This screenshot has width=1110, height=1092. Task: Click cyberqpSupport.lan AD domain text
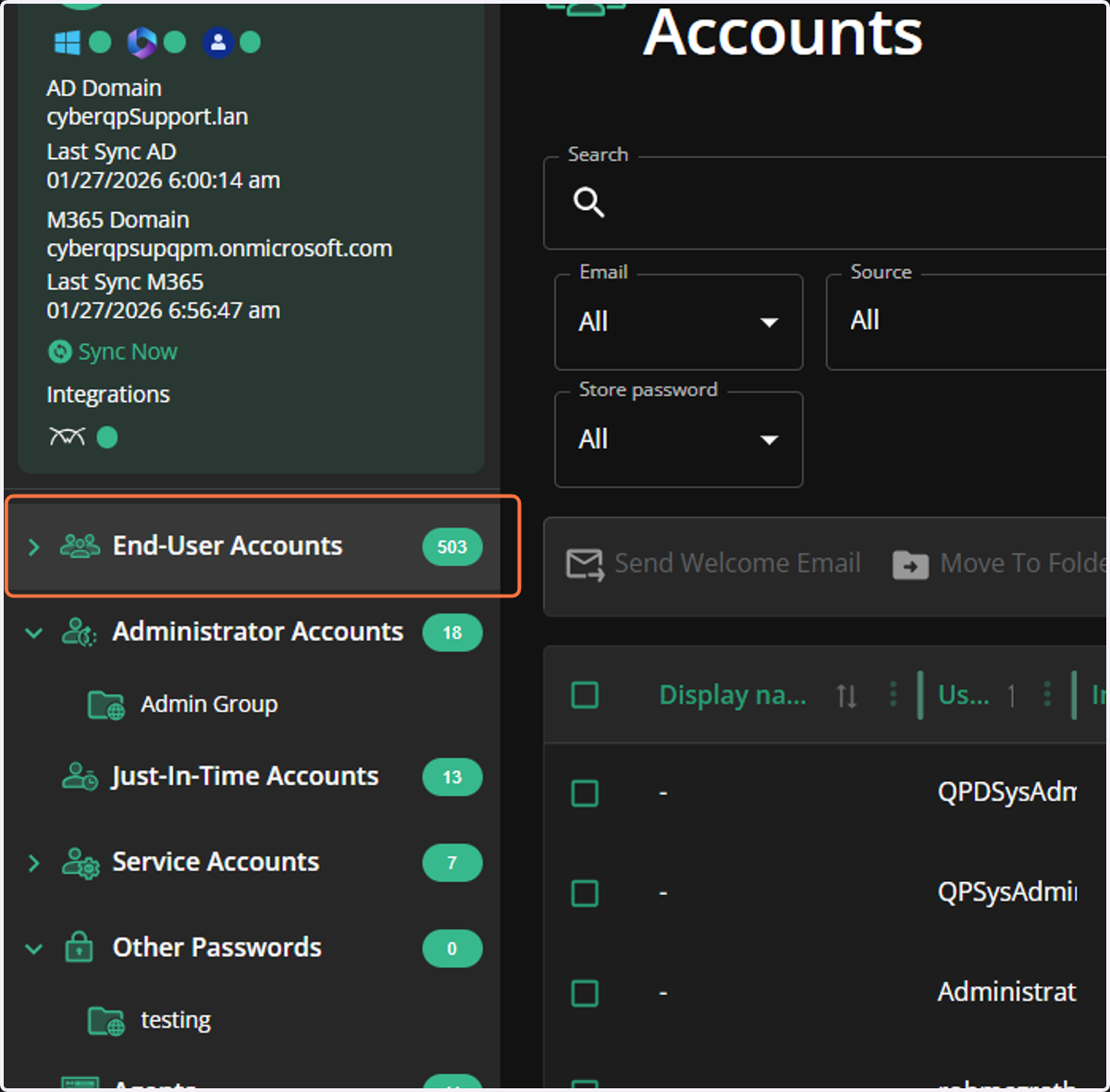(x=147, y=117)
